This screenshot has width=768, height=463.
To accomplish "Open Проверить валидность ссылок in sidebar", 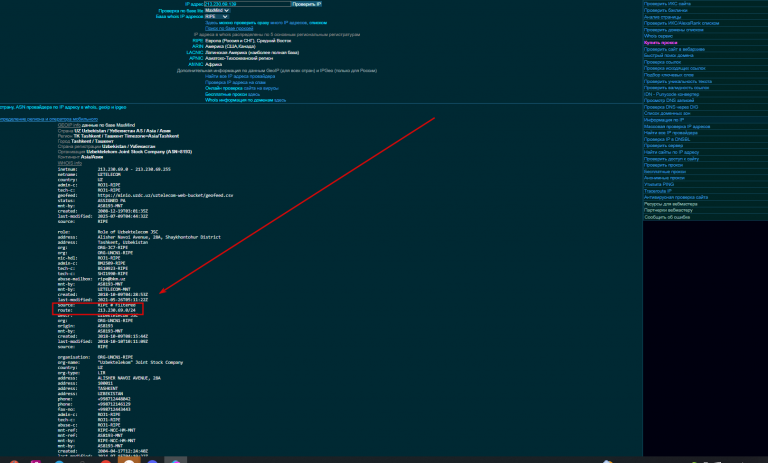I will point(676,88).
